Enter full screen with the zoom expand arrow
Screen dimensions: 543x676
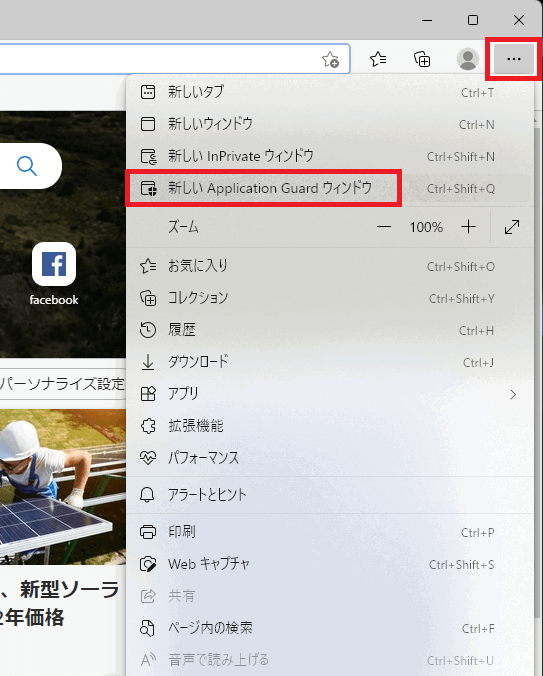tap(512, 227)
